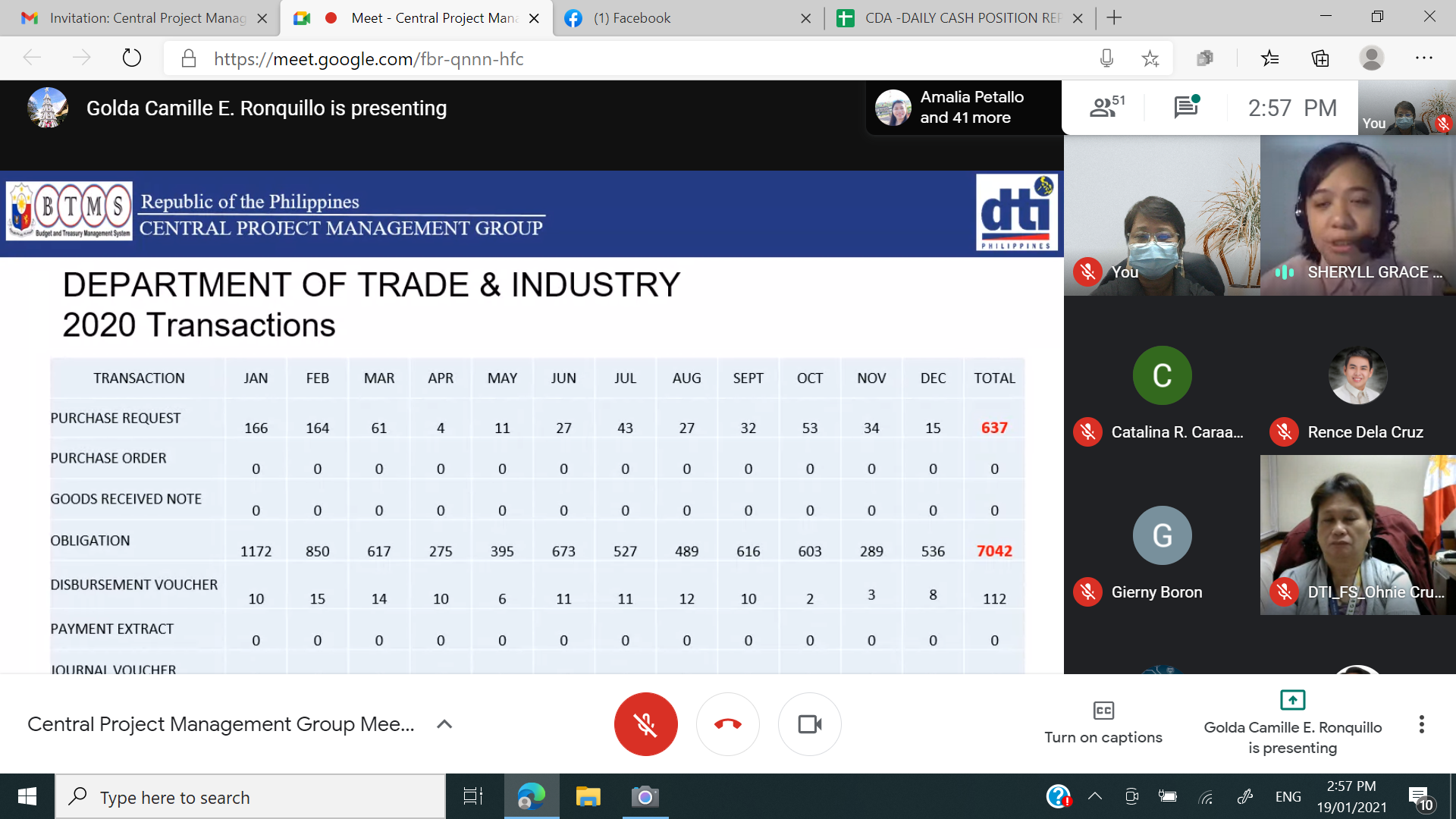Screen dimensions: 1456x819
Task: Go back to the previous page
Action: pyautogui.click(x=32, y=58)
